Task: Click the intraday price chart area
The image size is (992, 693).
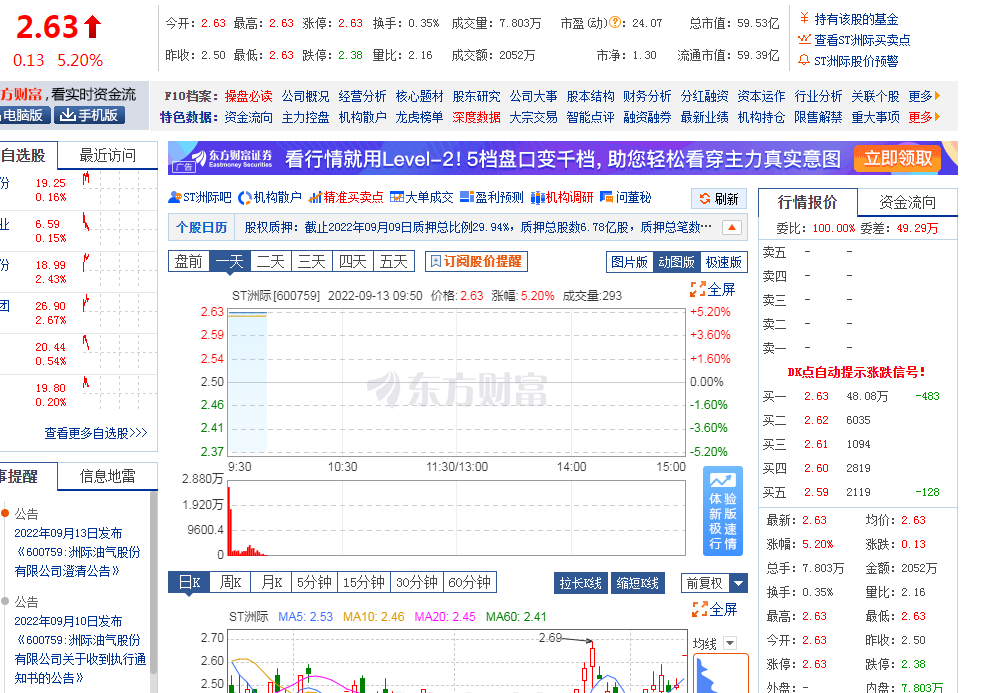Action: tap(457, 382)
